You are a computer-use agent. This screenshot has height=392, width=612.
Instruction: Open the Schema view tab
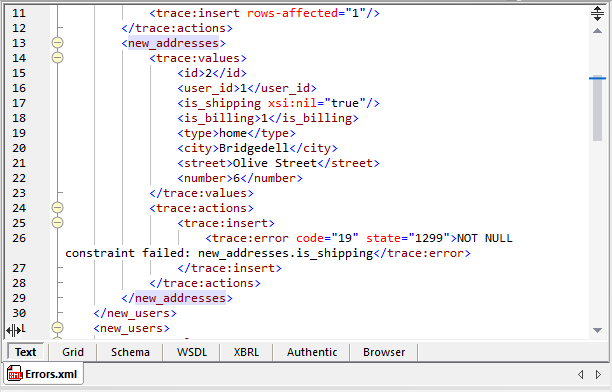click(x=130, y=352)
